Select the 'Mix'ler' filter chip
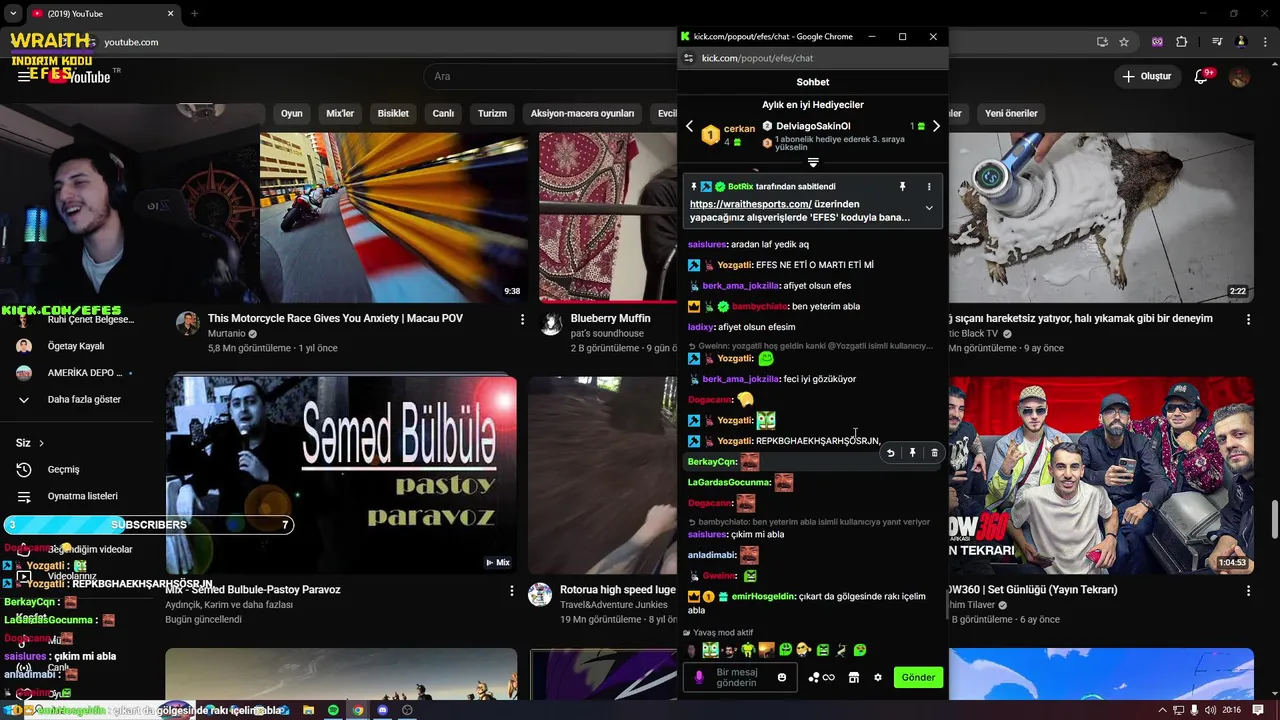This screenshot has height=720, width=1280. click(340, 113)
